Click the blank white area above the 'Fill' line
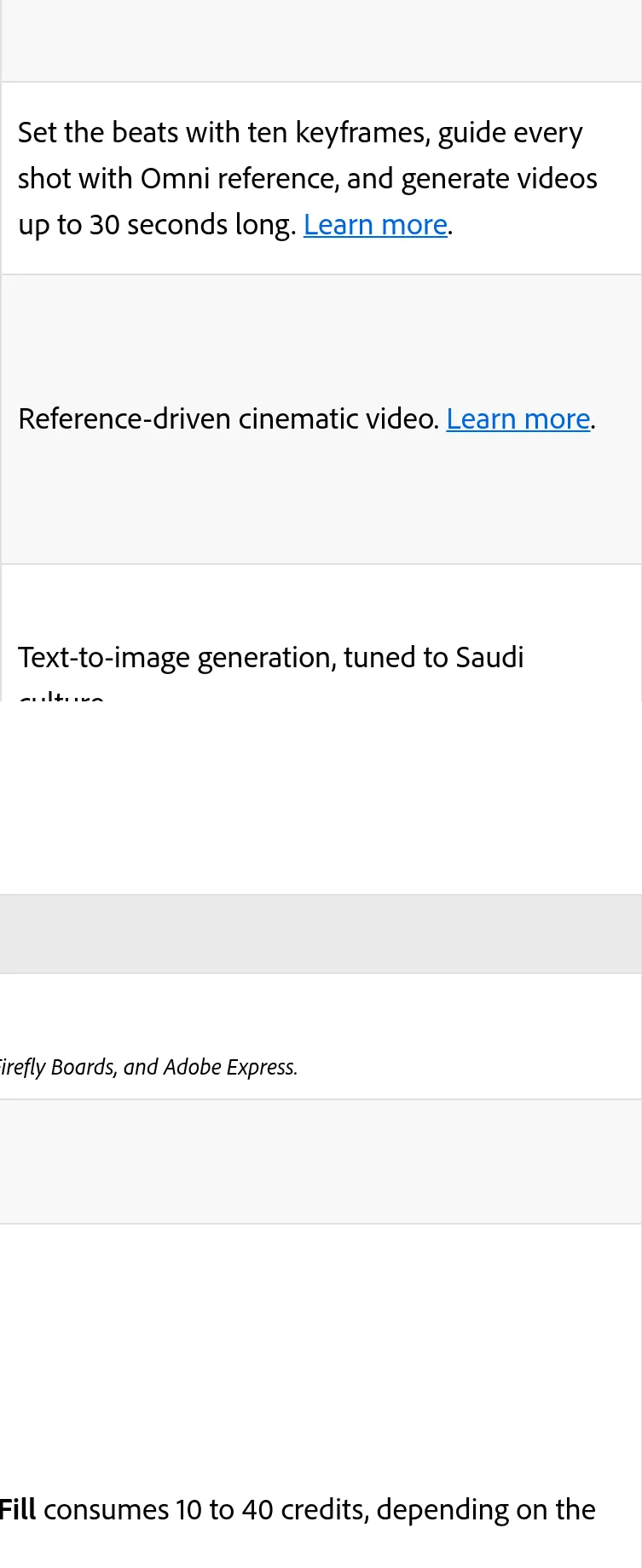This screenshot has height=1568, width=642. pyautogui.click(x=321, y=1355)
